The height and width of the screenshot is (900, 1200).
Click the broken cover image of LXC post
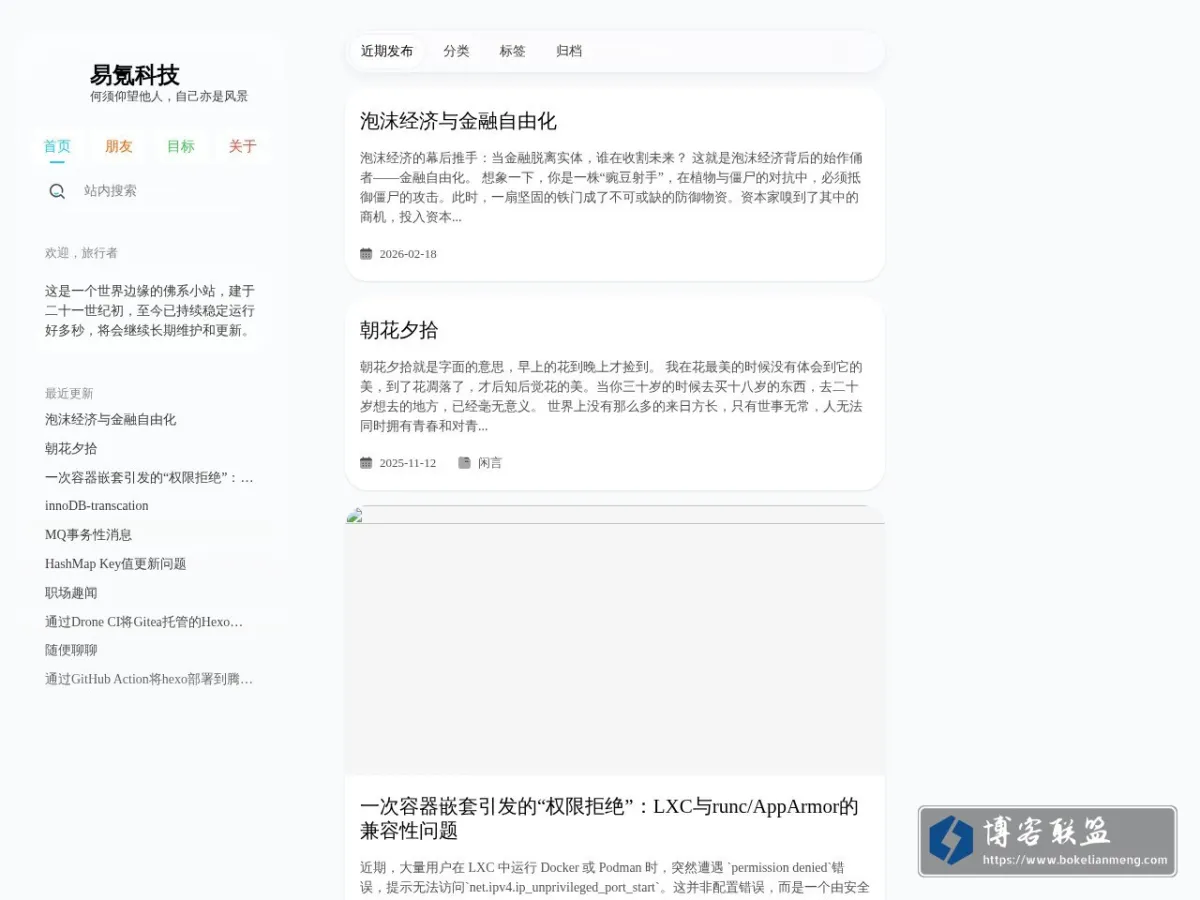(615, 640)
